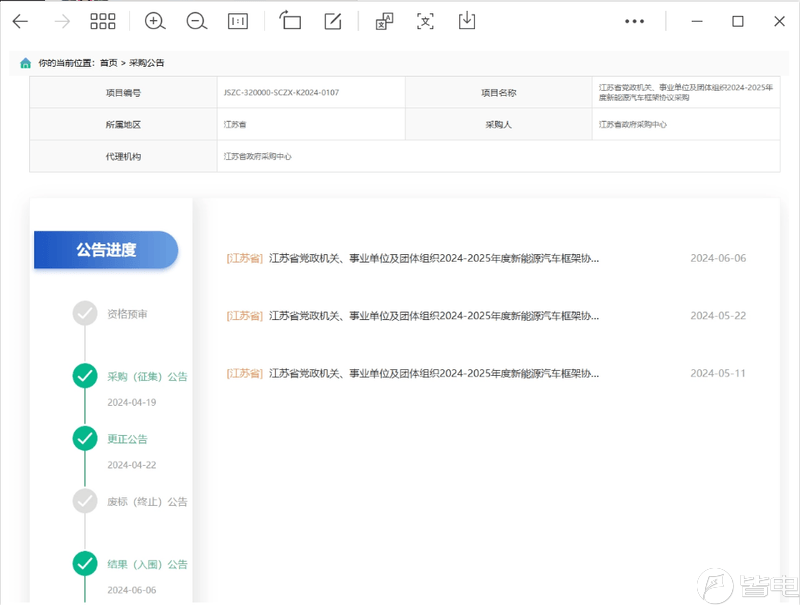This screenshot has width=800, height=605.
Task: Click 采购公告 breadcrumb text
Action: tap(146, 63)
